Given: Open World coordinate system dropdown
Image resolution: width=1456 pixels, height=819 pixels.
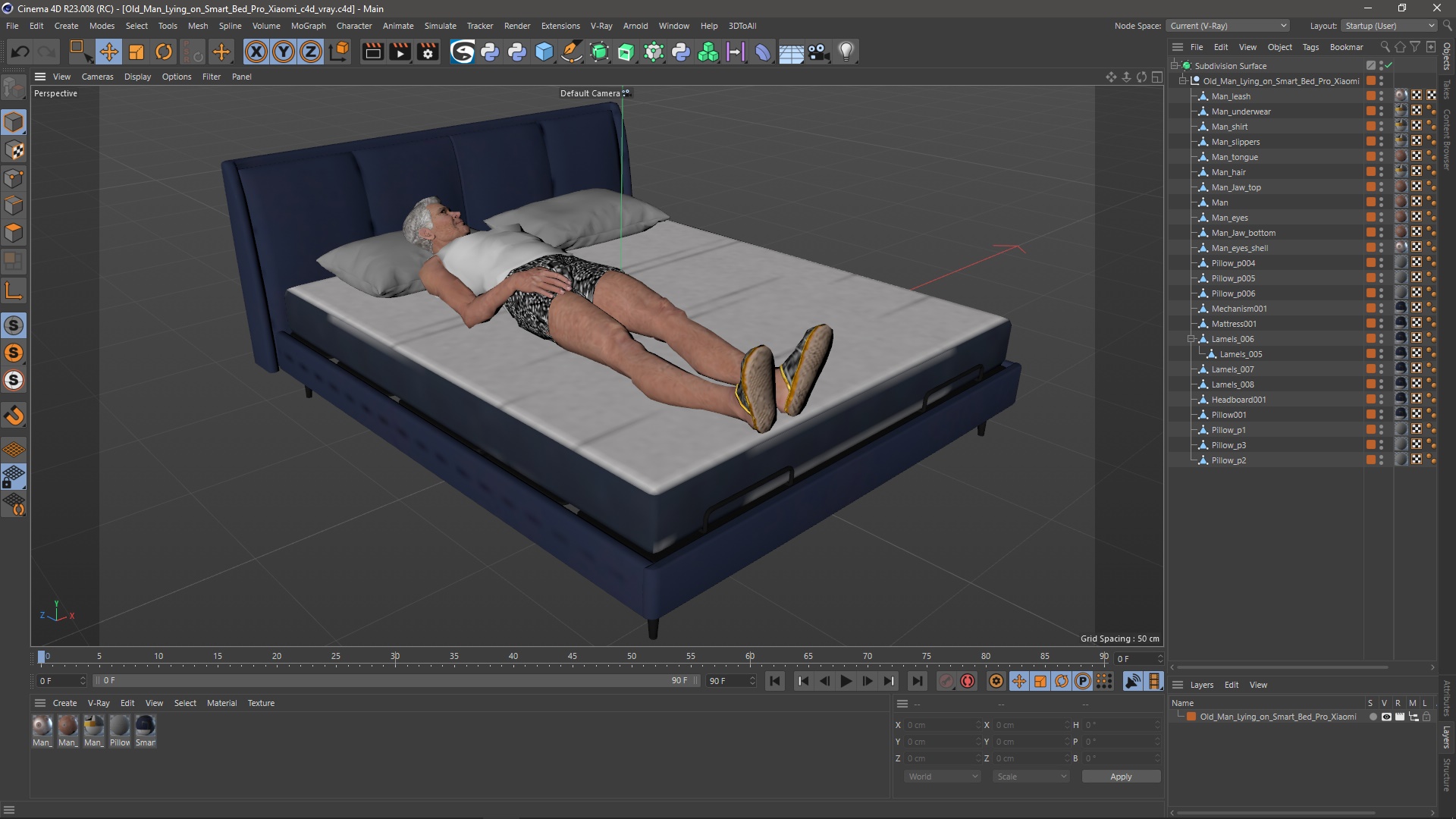Looking at the screenshot, I should coord(943,777).
